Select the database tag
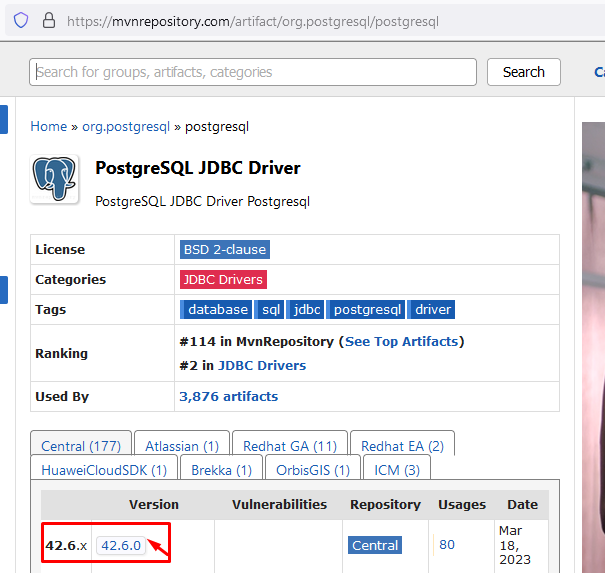605x573 pixels. point(216,309)
